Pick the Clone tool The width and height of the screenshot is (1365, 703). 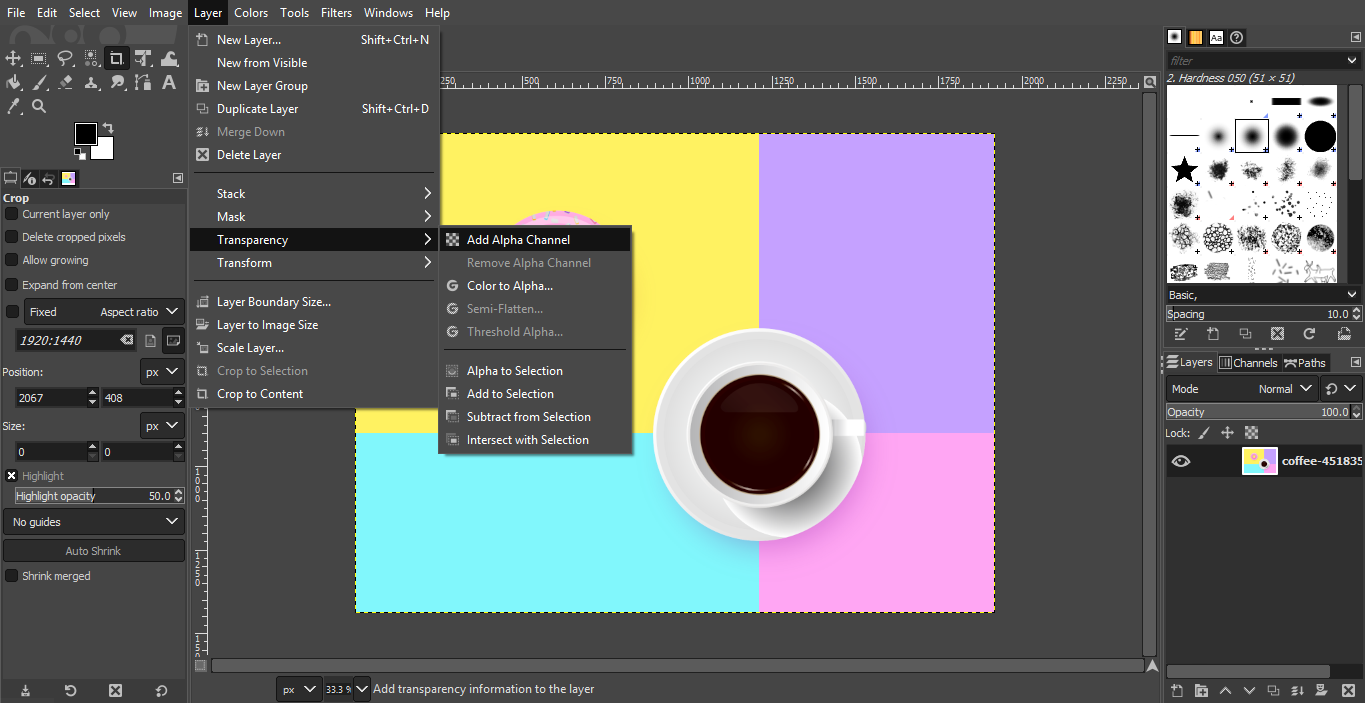coord(90,82)
